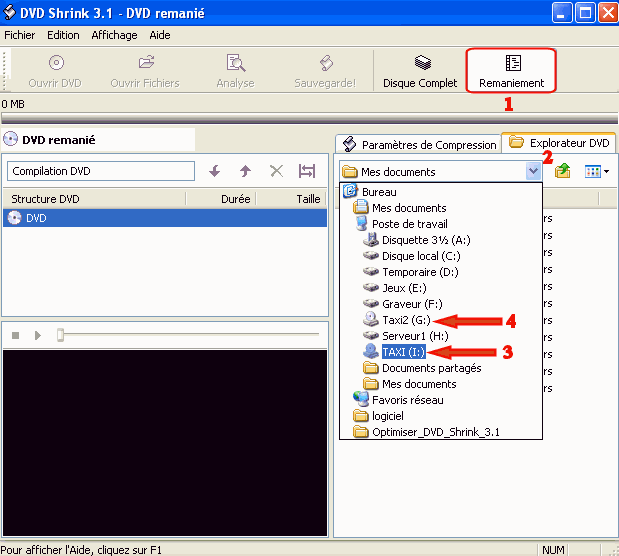The width and height of the screenshot is (619, 556).
Task: Click the Bureau desktop icon
Action: click(x=351, y=191)
